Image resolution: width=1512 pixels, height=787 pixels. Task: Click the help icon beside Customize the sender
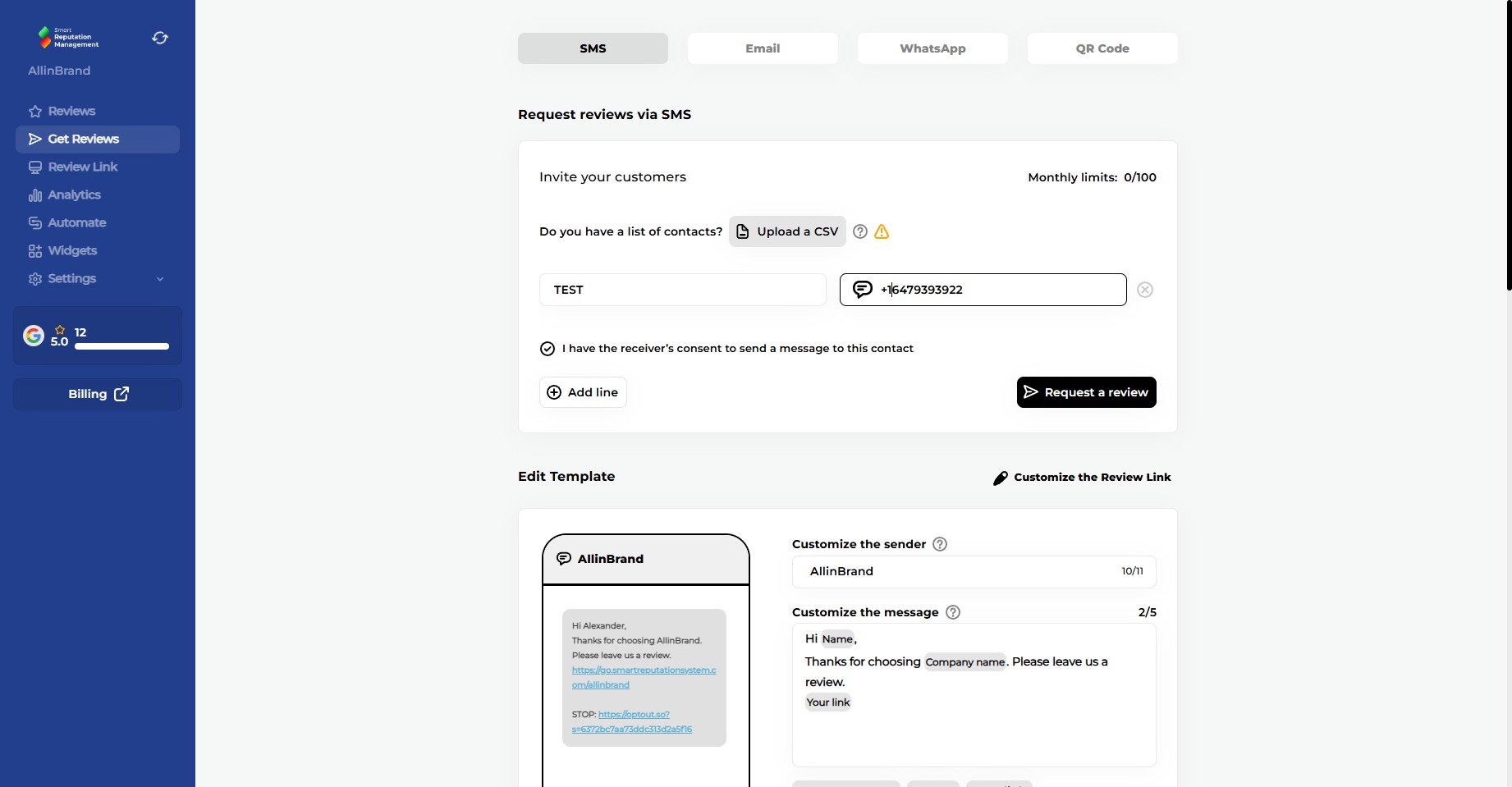coord(940,544)
